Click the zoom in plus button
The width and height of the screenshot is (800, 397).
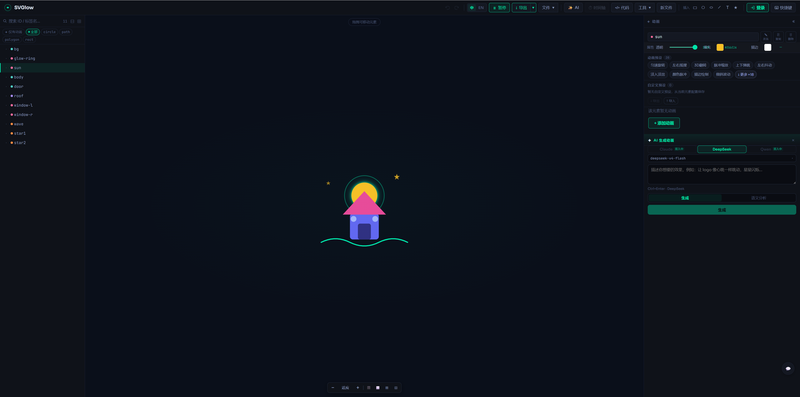[358, 388]
